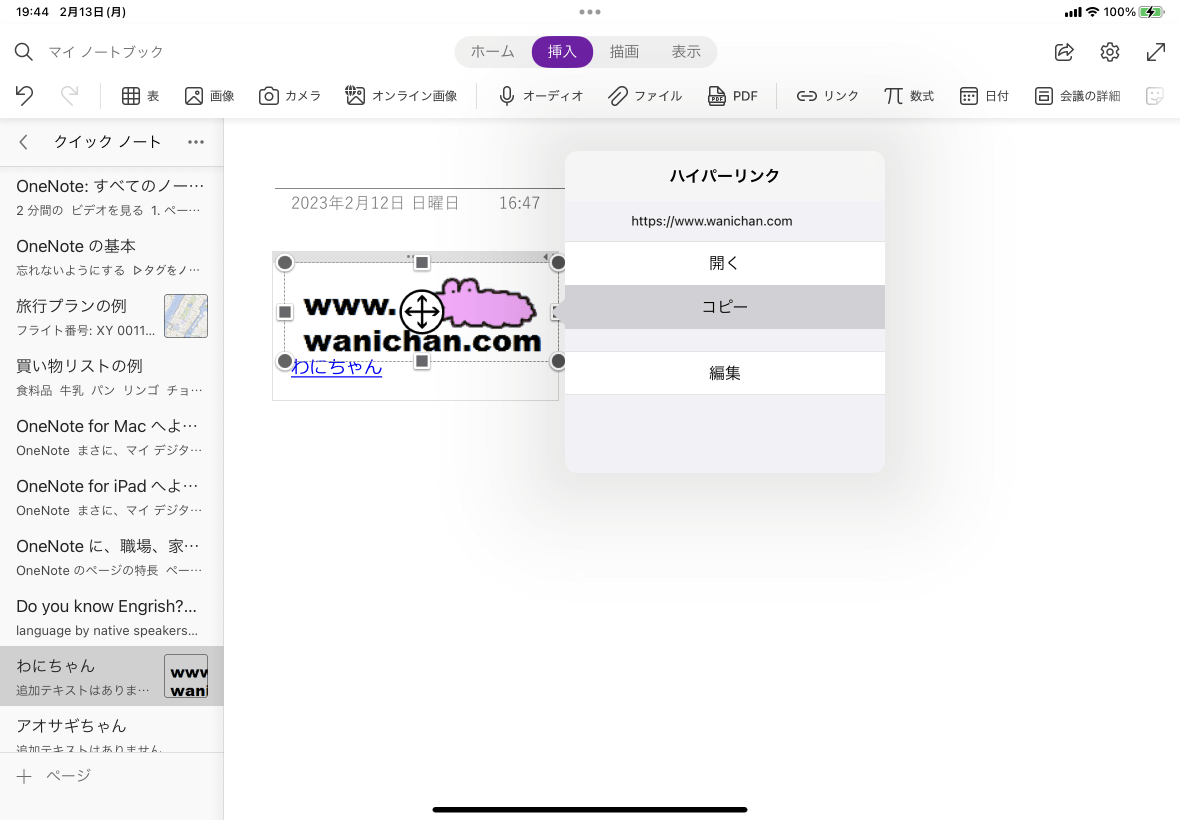Insert online image (オンライン画像)

click(x=401, y=96)
